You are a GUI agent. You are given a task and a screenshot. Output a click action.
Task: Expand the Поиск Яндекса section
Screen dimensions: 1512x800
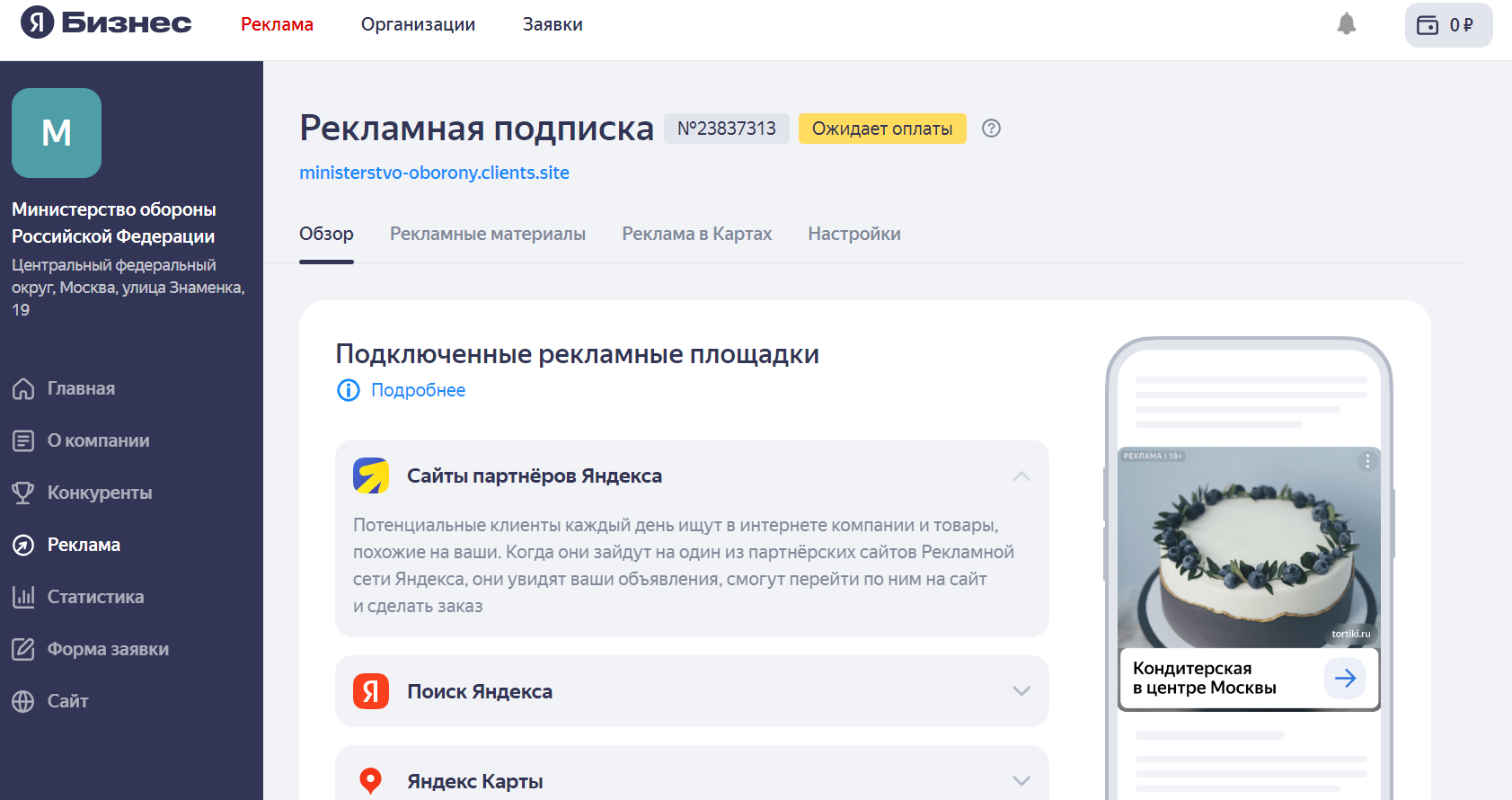click(1021, 691)
